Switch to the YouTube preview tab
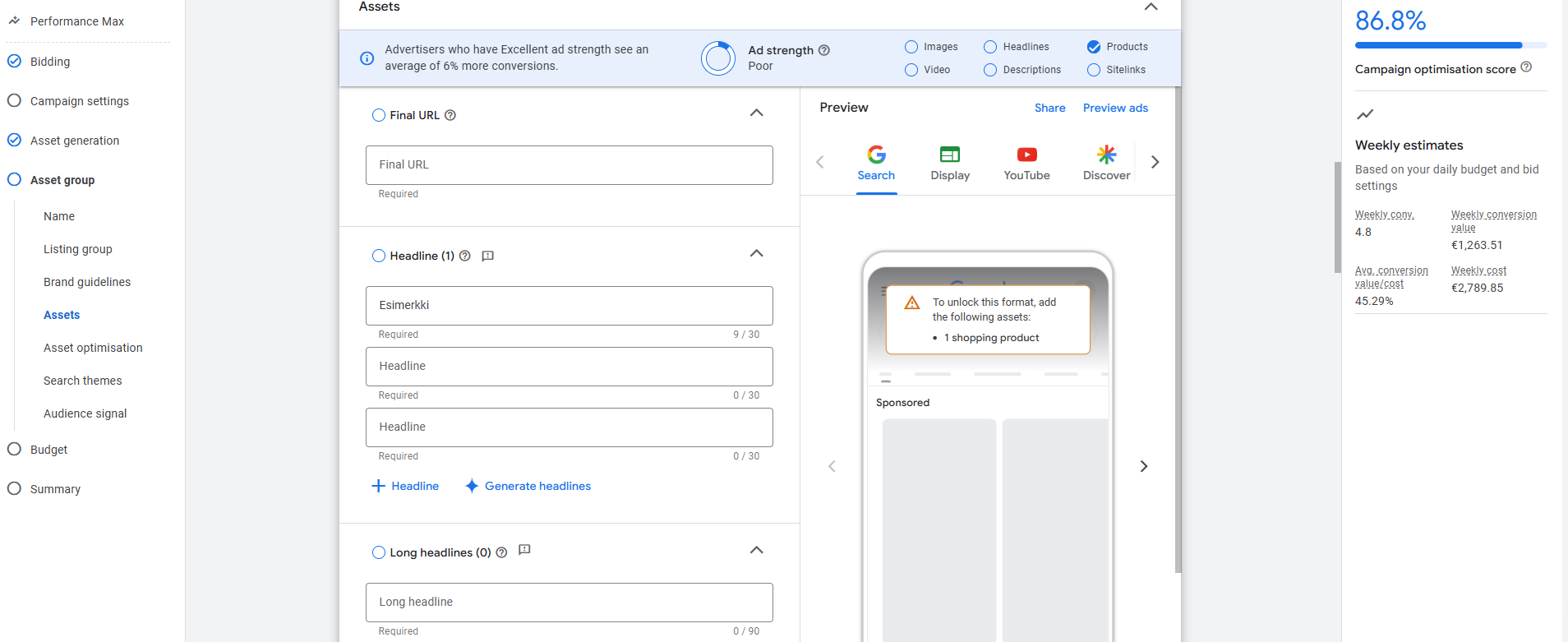 [x=1026, y=163]
